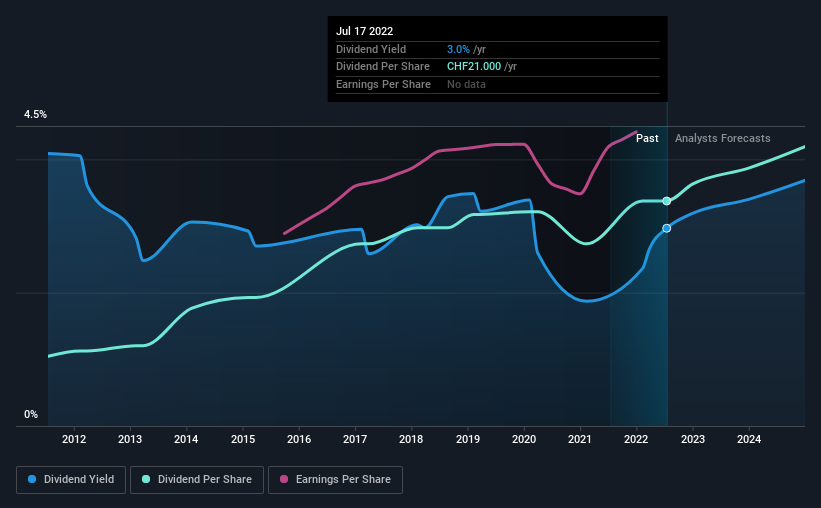Viewport: 821px width, 508px height.
Task: Click the 0% y-axis label
Action: pos(31,414)
